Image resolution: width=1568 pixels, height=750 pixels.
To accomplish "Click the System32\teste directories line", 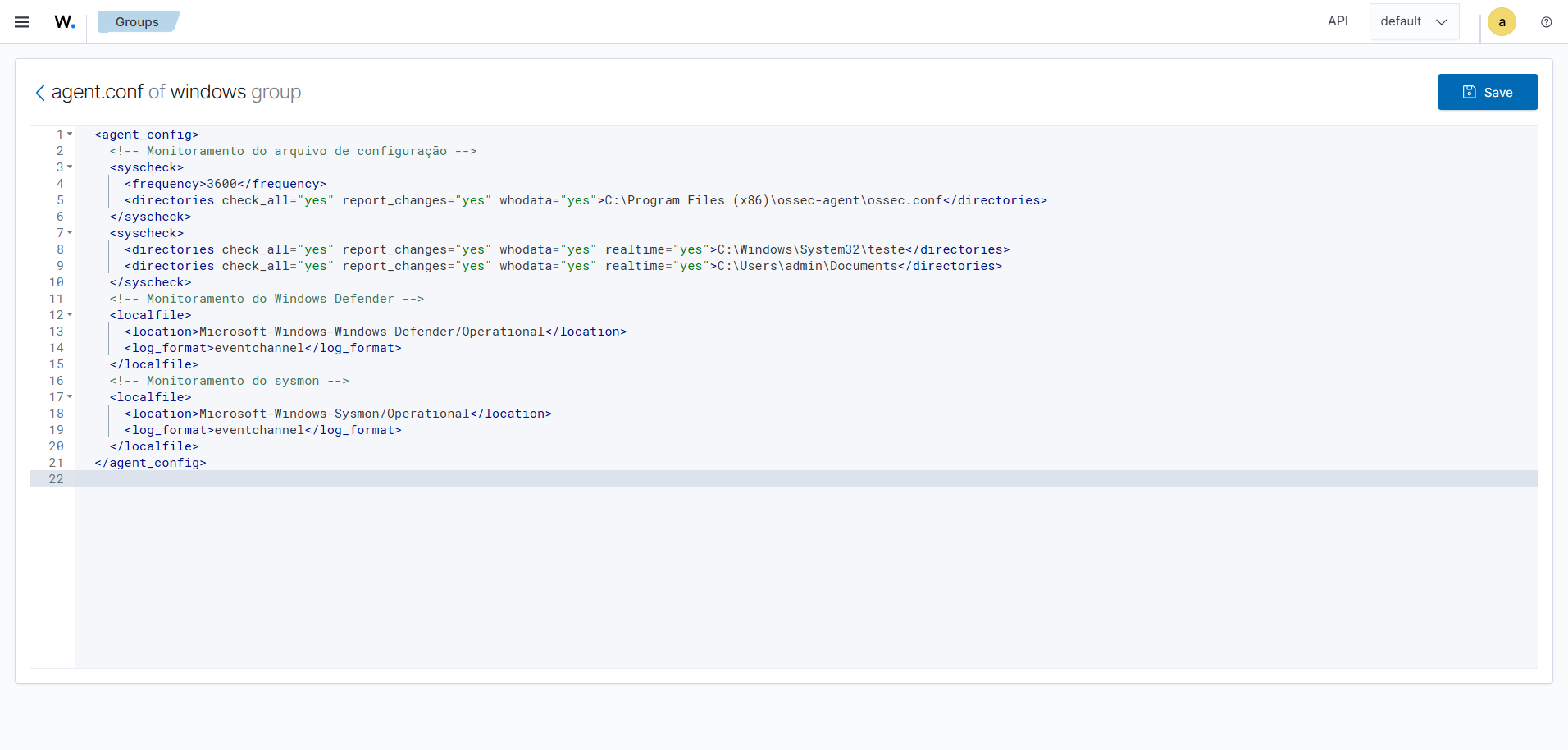I will pyautogui.click(x=567, y=249).
